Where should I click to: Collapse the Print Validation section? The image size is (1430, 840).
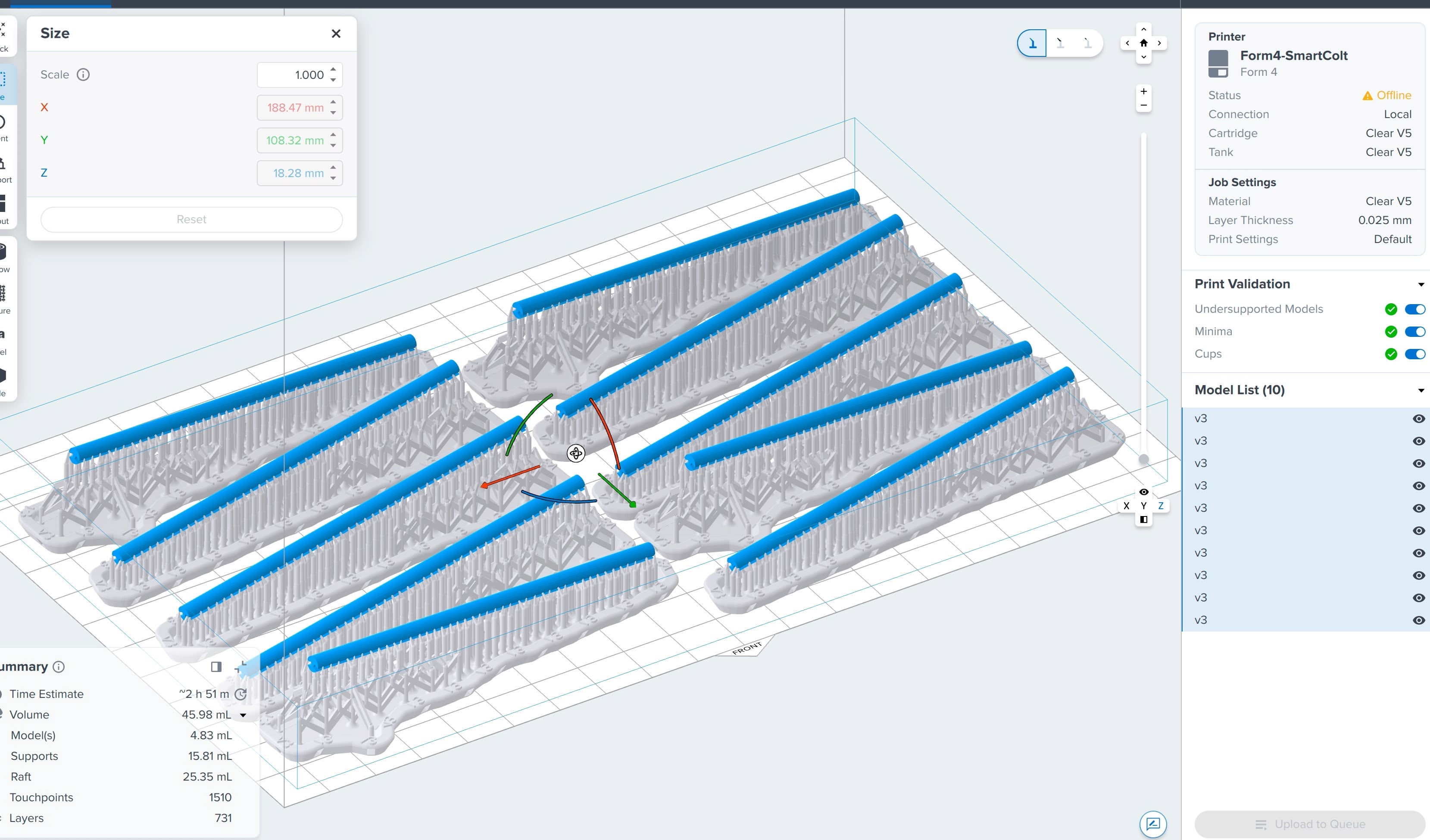(1421, 284)
